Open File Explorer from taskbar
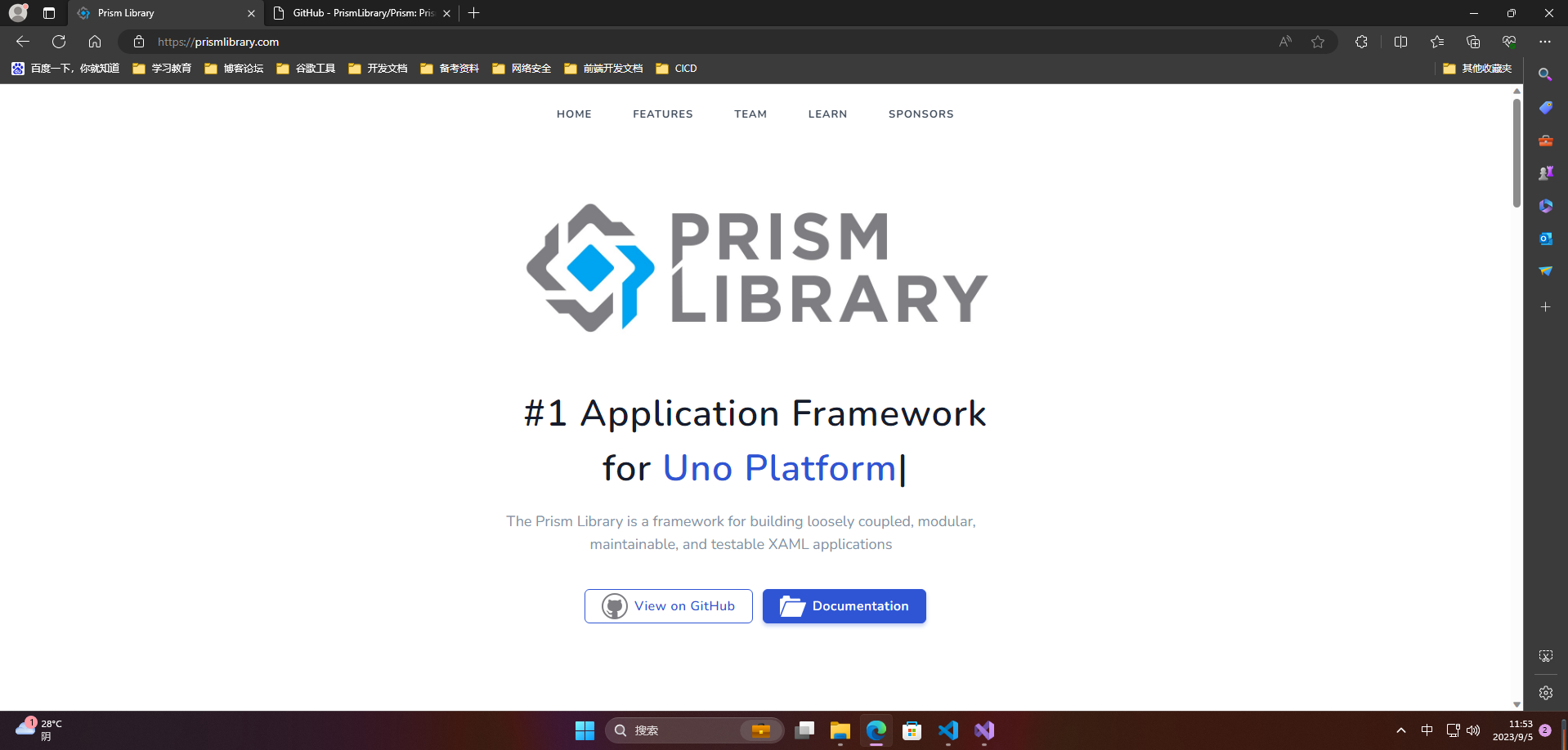 [840, 730]
